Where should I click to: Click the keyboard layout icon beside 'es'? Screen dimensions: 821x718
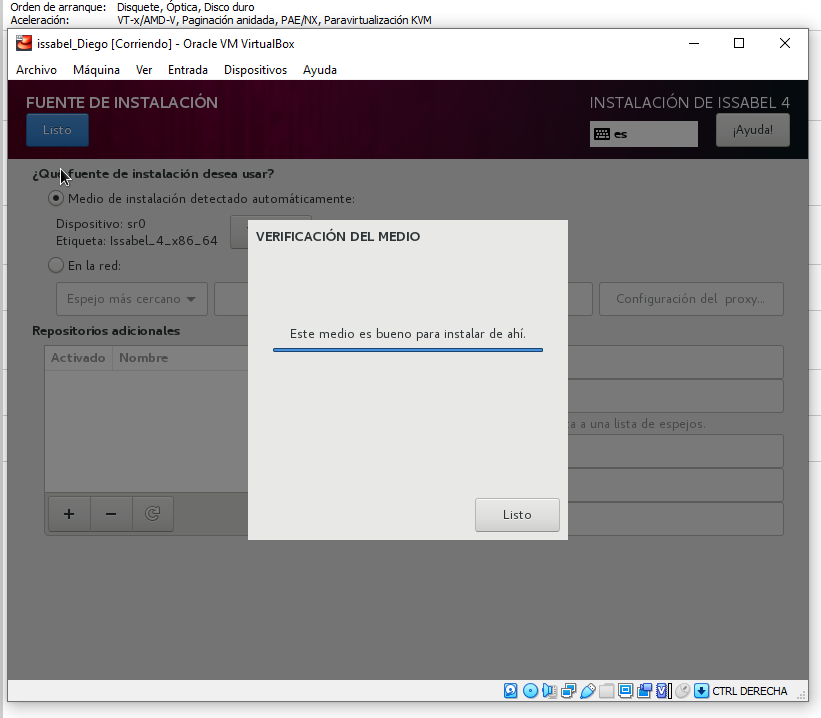[x=602, y=134]
